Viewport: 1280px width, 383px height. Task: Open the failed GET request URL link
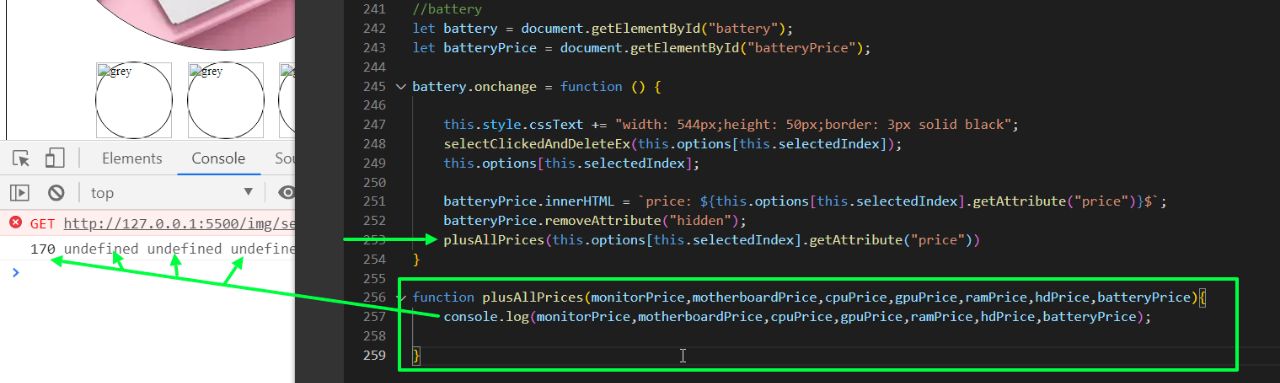(x=180, y=223)
